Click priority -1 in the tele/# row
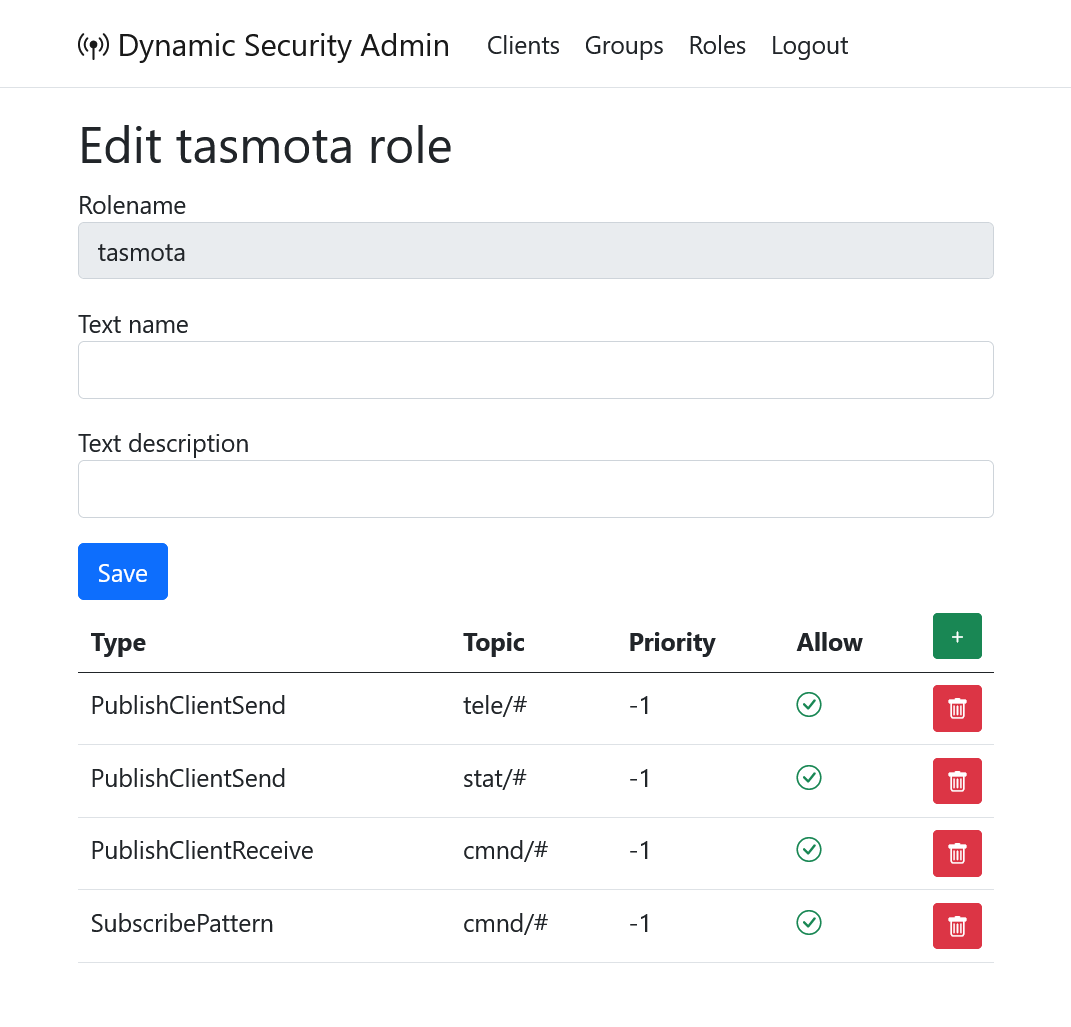 (639, 705)
